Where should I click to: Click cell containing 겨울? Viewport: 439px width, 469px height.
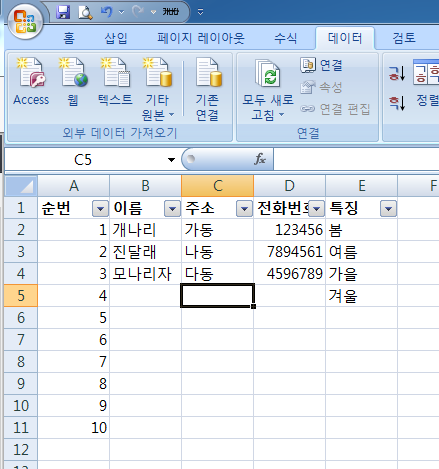(x=362, y=296)
